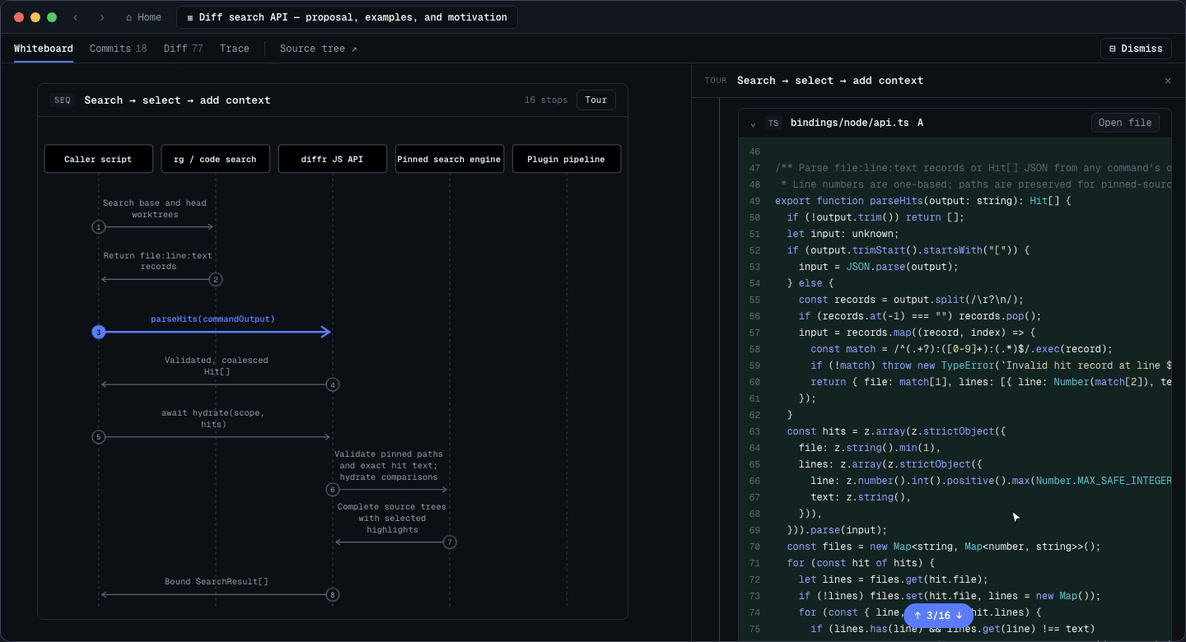1186x642 pixels.
Task: Advance to next tour stop with down arrow
Action: click(959, 616)
